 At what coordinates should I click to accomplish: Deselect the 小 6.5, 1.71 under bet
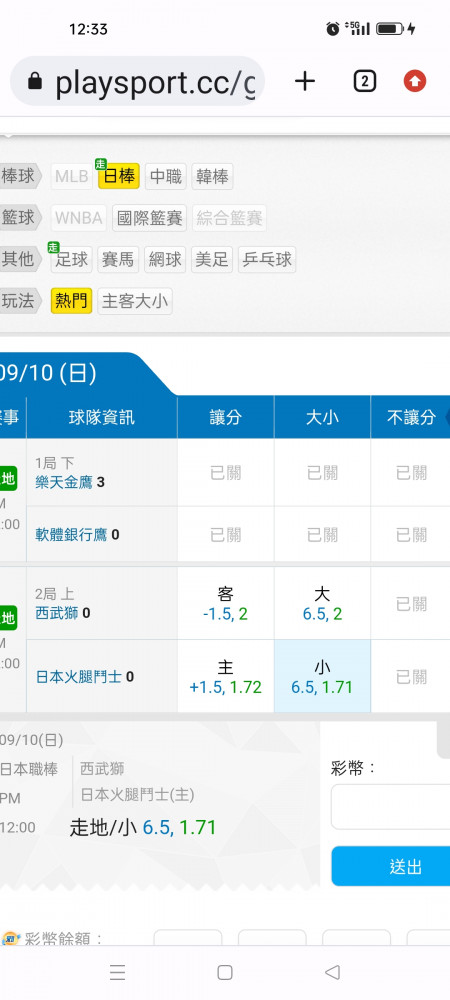323,677
